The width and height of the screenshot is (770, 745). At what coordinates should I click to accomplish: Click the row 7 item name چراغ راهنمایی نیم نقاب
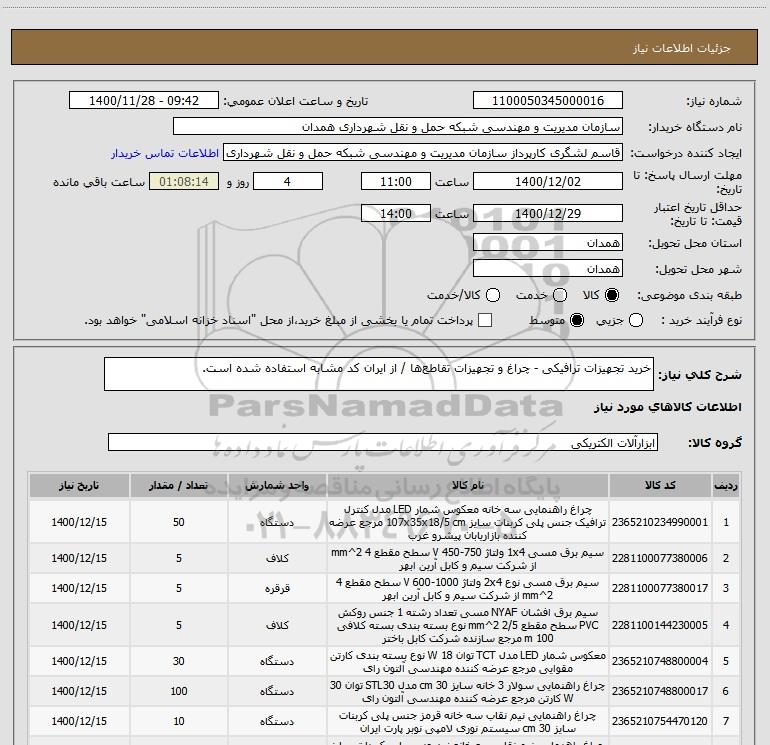pos(468,721)
